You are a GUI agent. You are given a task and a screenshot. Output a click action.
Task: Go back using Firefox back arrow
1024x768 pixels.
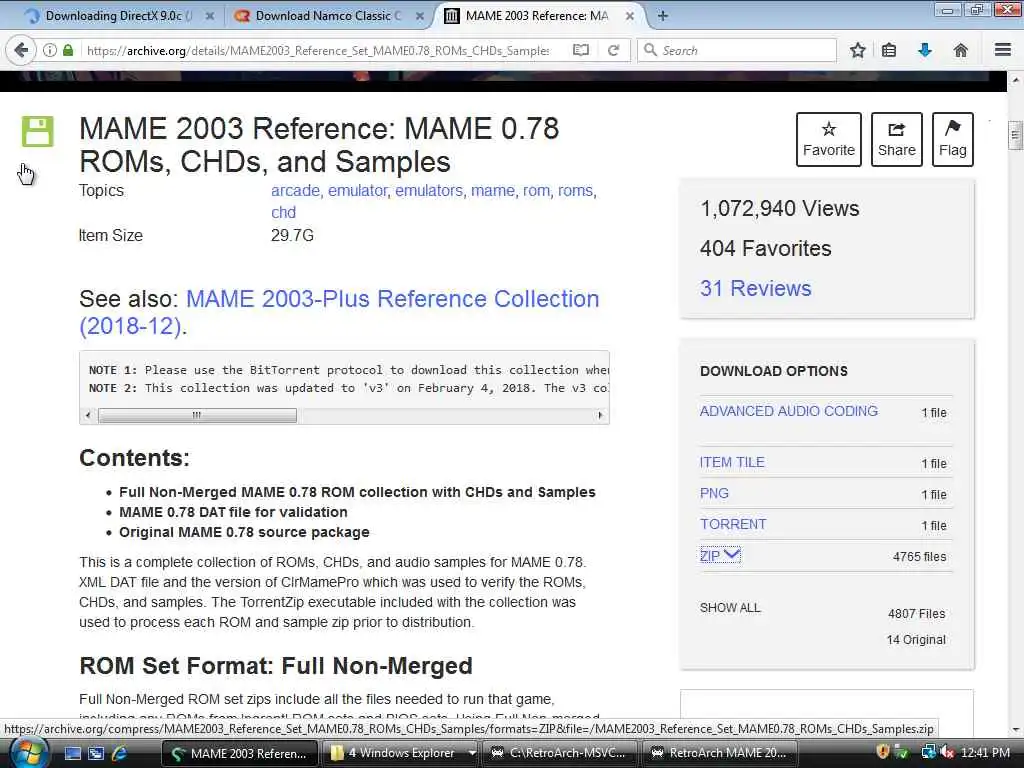pyautogui.click(x=21, y=50)
